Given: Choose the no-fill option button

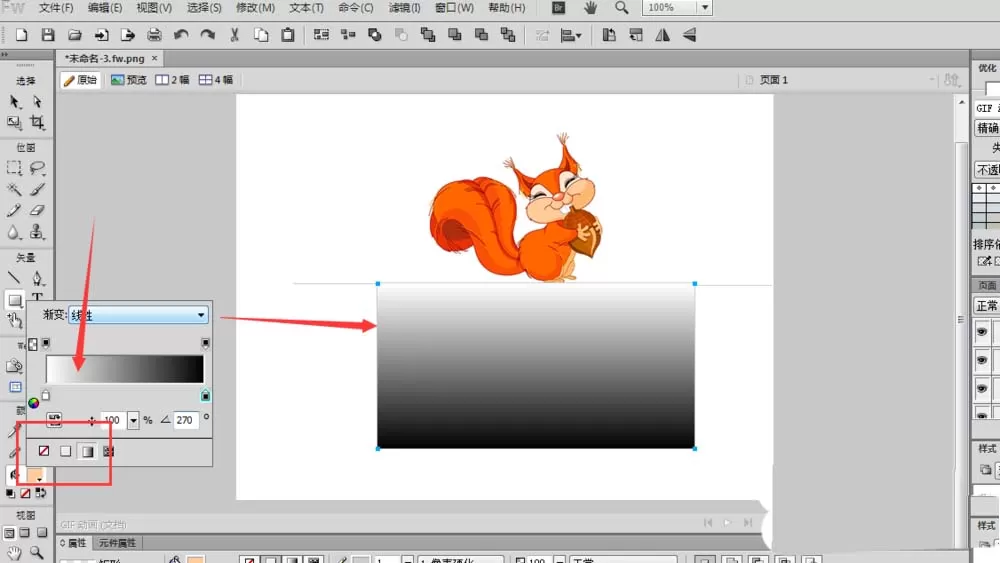Looking at the screenshot, I should 43,451.
